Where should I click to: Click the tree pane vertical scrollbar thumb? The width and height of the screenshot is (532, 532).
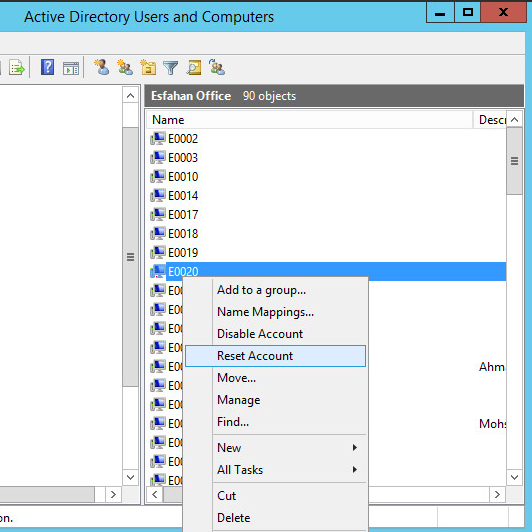coord(130,257)
